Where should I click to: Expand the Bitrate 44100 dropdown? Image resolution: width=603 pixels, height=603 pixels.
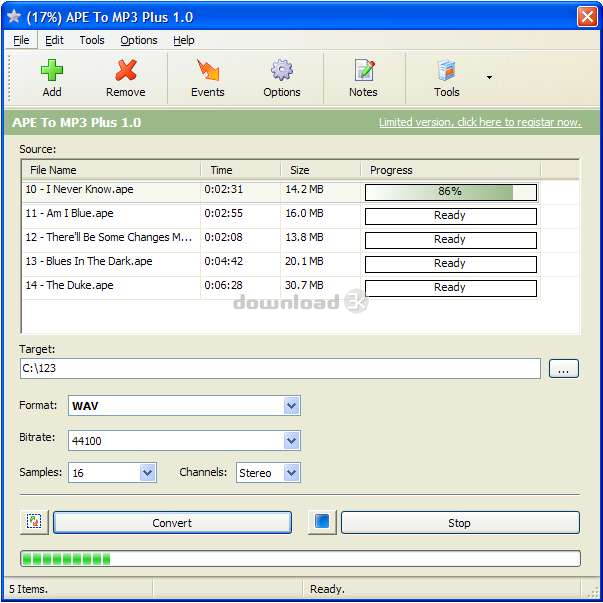click(291, 440)
